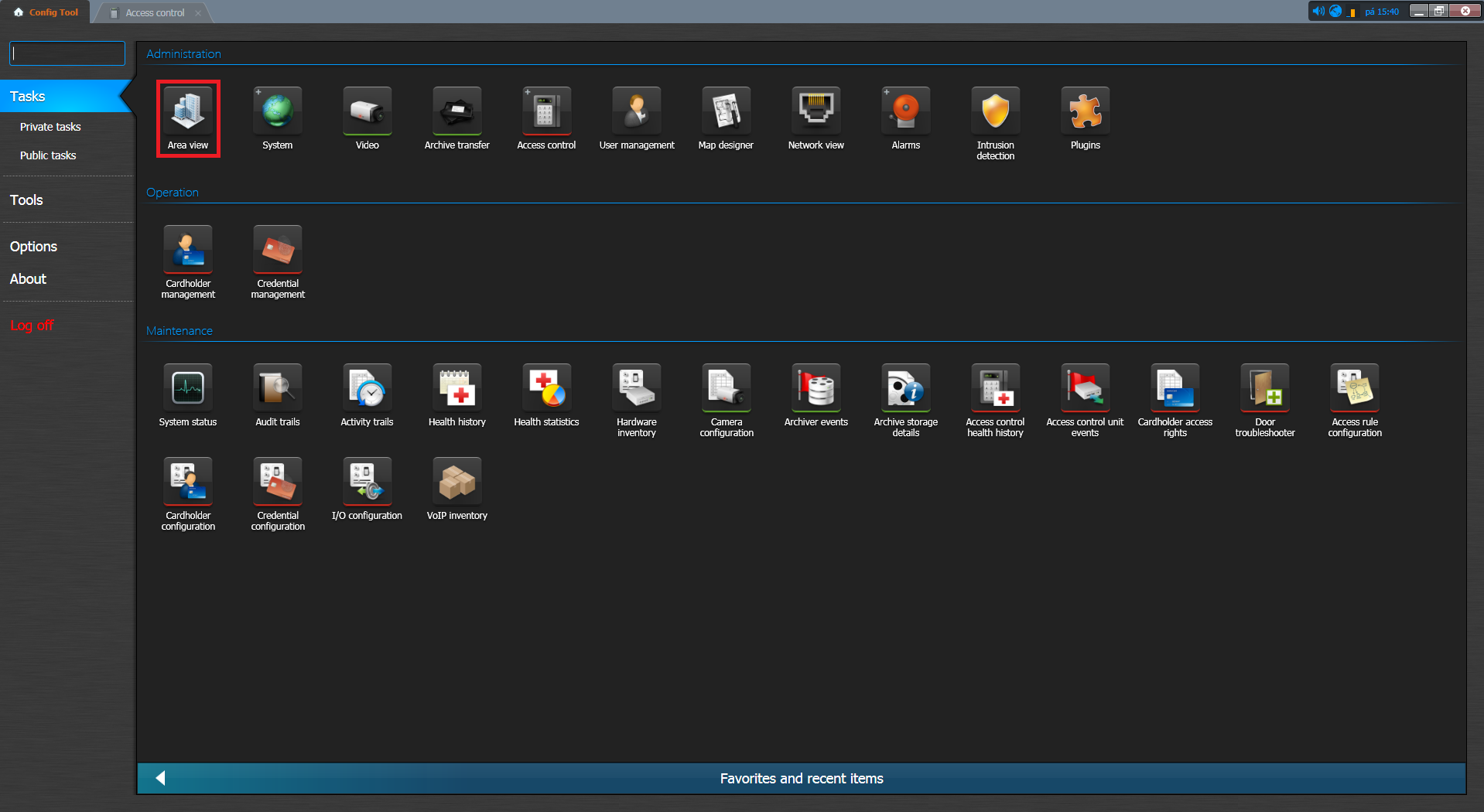Open the Network view task
Image resolution: width=1484 pixels, height=812 pixels.
tap(816, 112)
